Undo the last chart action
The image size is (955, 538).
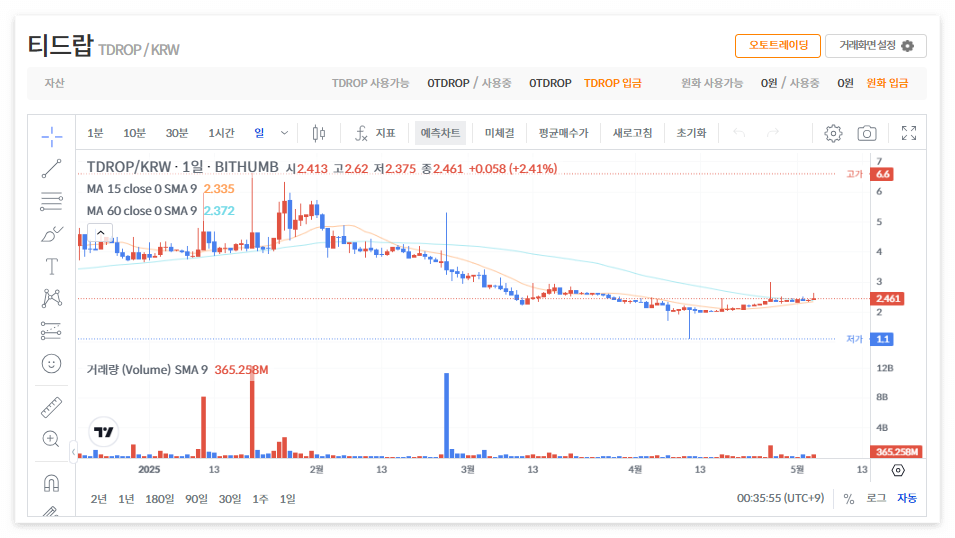point(739,133)
